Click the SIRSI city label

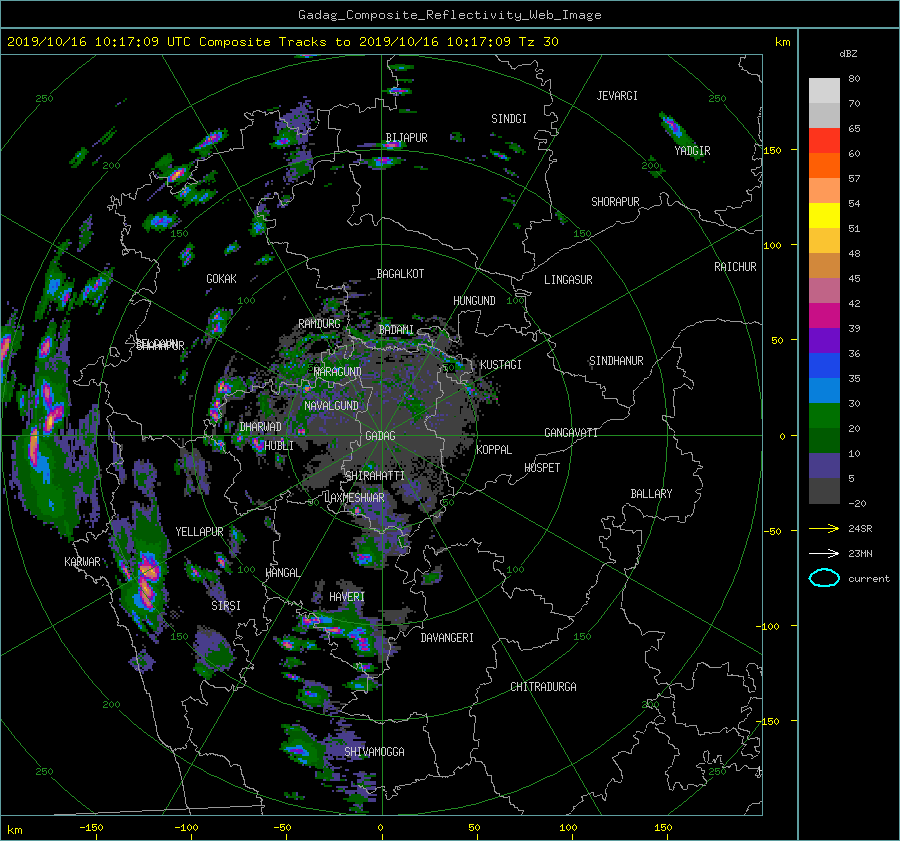tap(226, 606)
